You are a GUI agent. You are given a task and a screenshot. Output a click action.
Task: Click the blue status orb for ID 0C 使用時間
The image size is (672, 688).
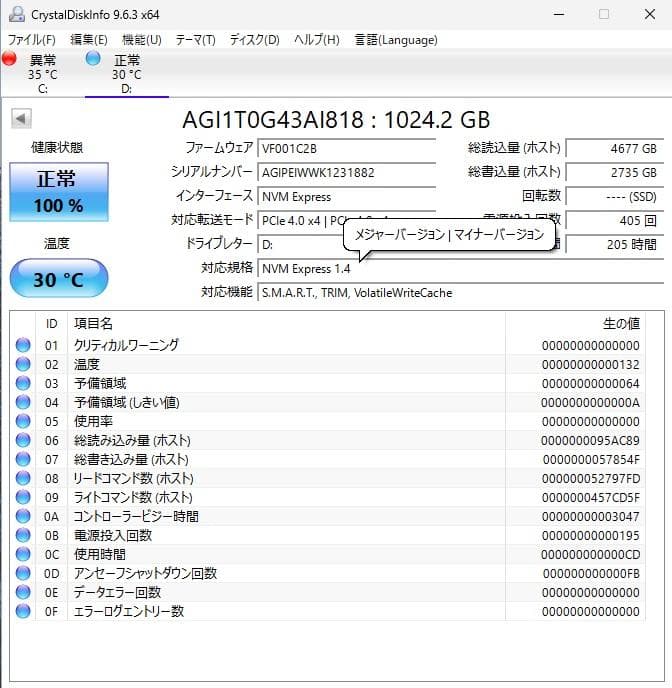click(x=23, y=554)
